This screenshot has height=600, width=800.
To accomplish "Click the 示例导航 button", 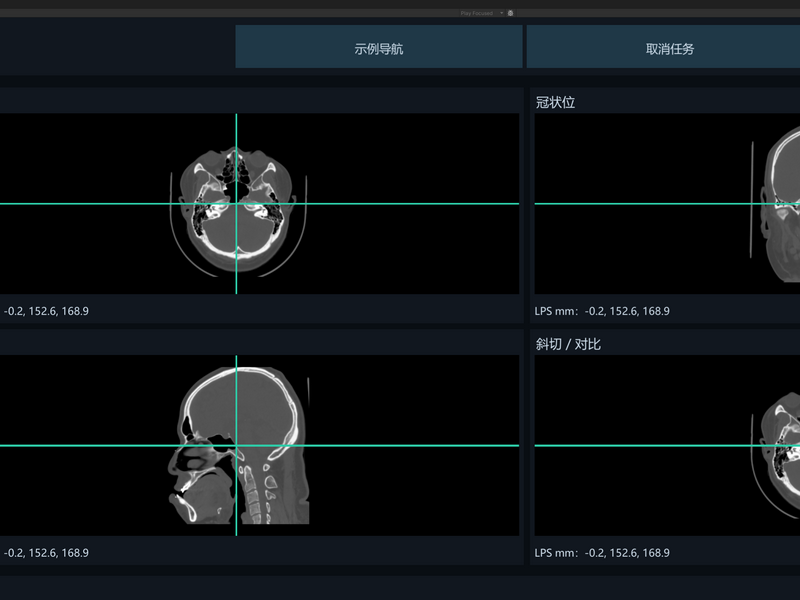I will pyautogui.click(x=379, y=47).
